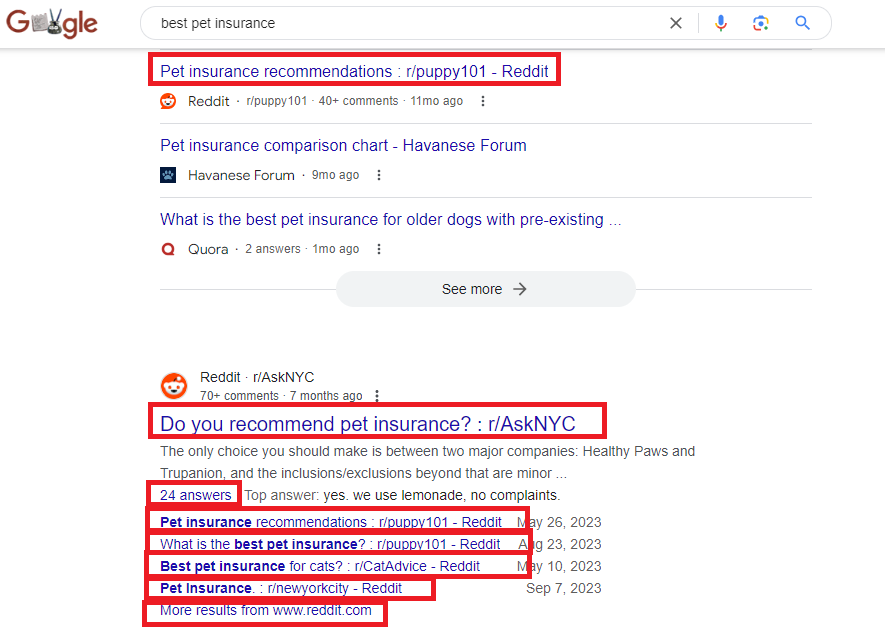Open 'Do you recommend pet insurance? : r/AskNYC'
The height and width of the screenshot is (630, 885).
tap(368, 423)
